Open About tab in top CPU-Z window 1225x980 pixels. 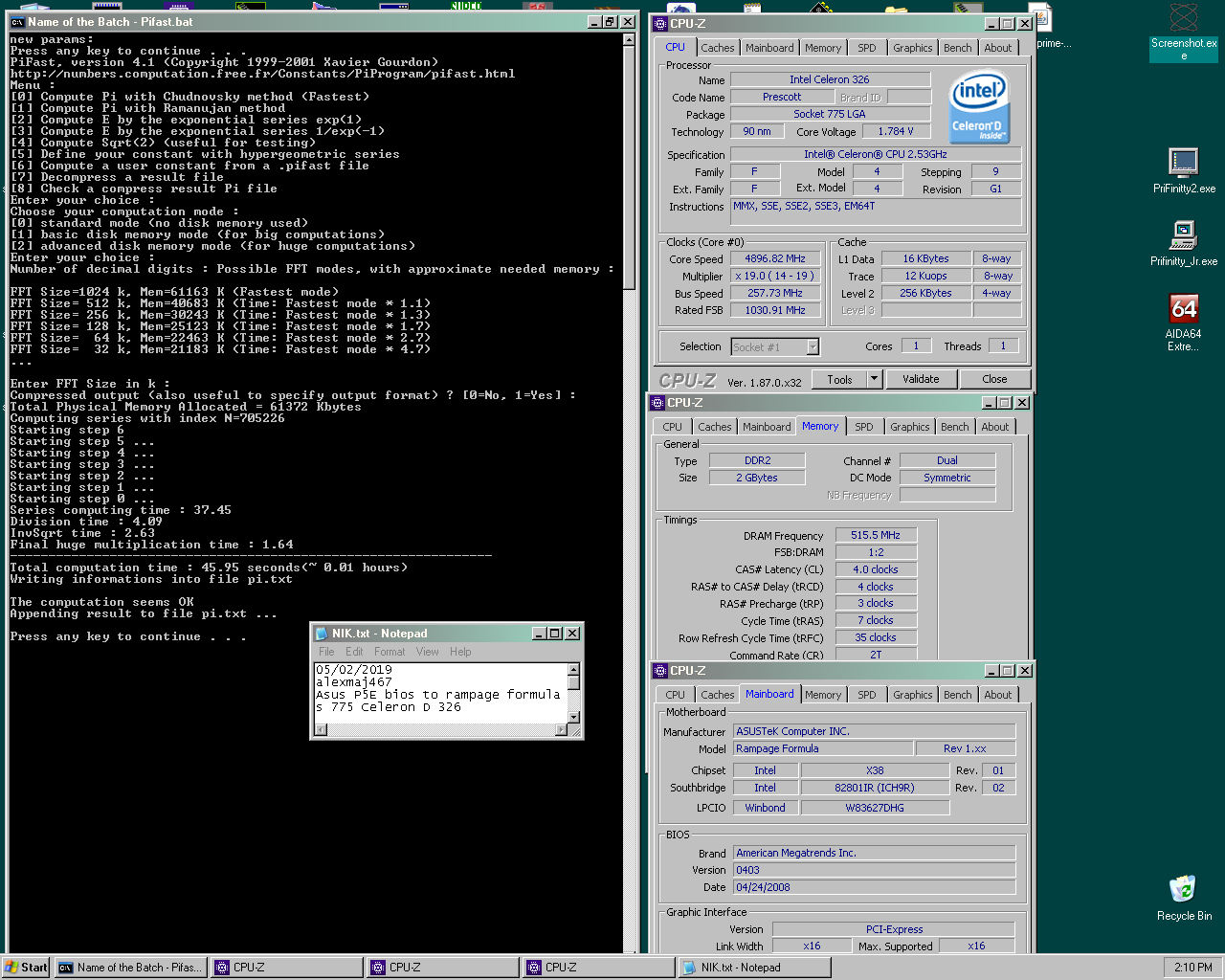pos(998,48)
